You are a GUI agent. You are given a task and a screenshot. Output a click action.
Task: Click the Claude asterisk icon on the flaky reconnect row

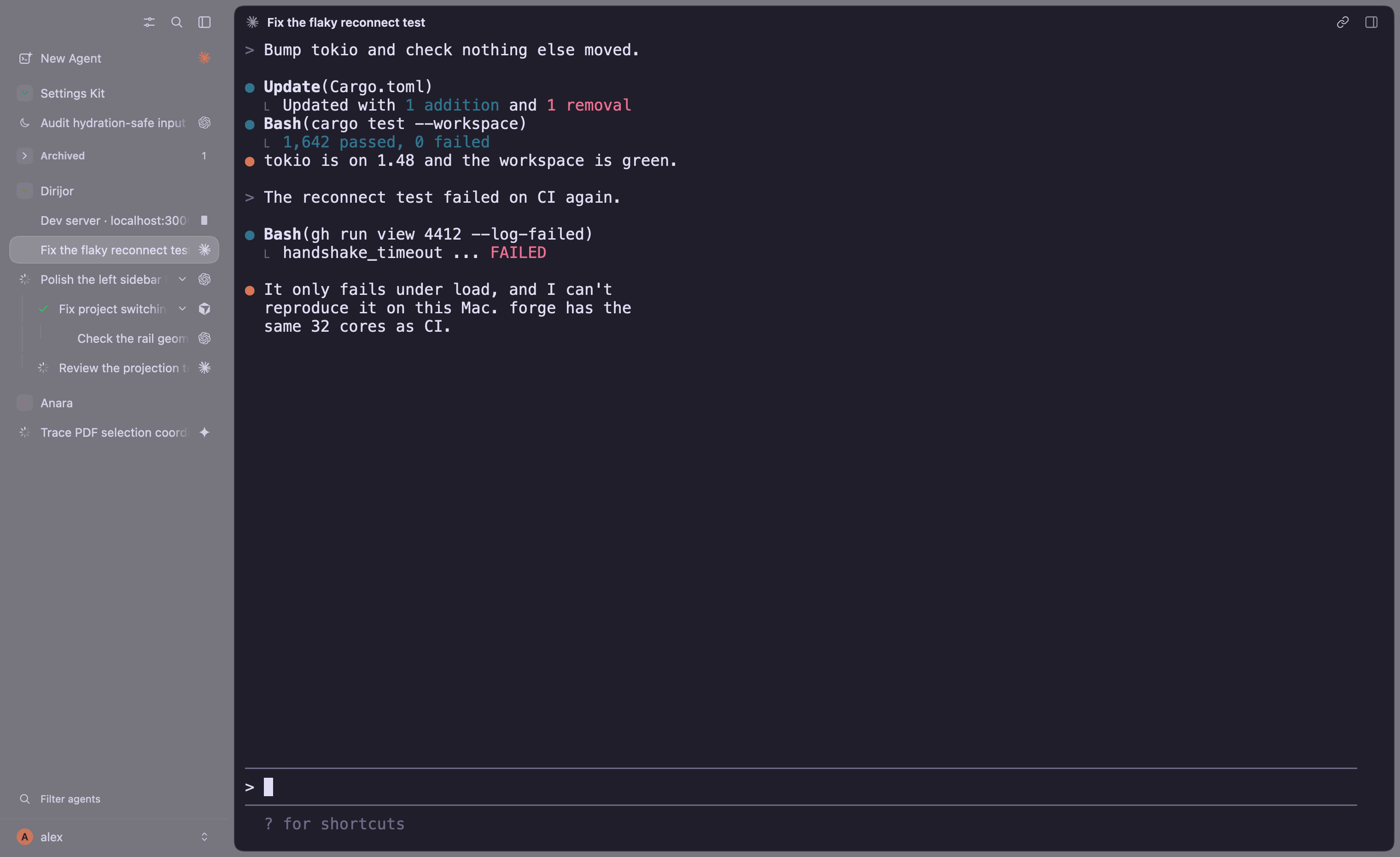[x=204, y=250]
